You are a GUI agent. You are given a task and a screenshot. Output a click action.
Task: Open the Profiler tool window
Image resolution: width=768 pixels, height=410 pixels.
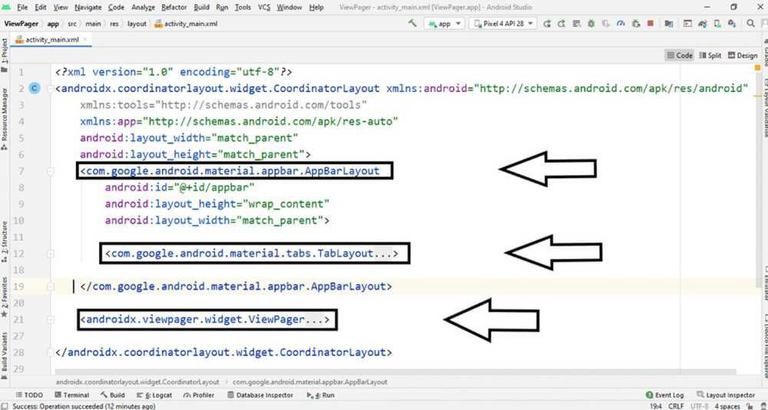coord(199,395)
